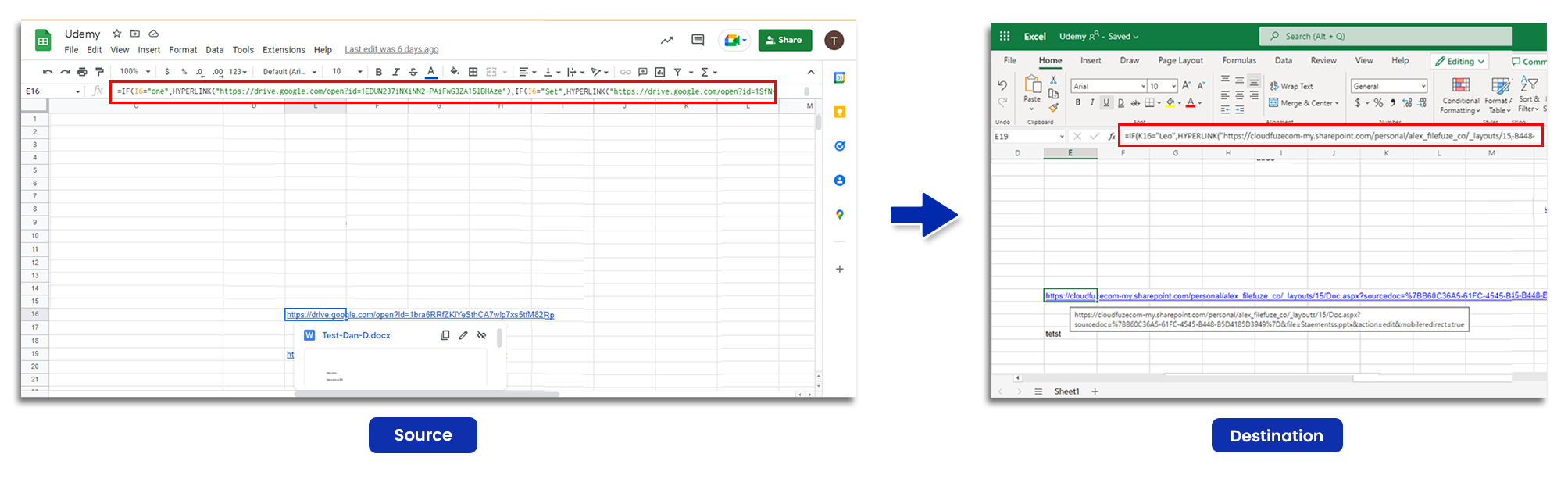Click Last edit was 6 days ago link
1568x479 pixels.
391,49
